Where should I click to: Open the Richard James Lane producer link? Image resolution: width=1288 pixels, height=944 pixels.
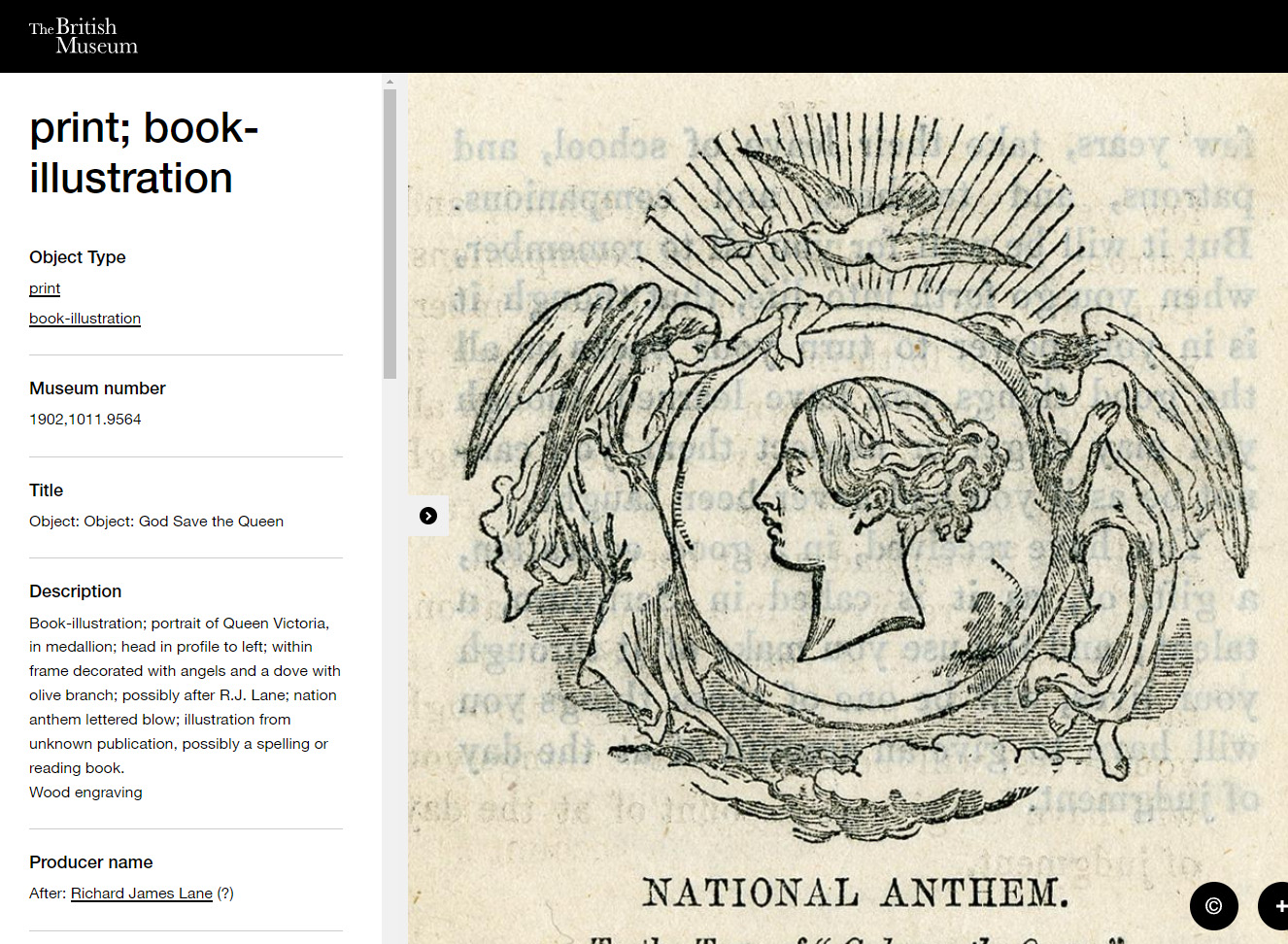[x=142, y=893]
